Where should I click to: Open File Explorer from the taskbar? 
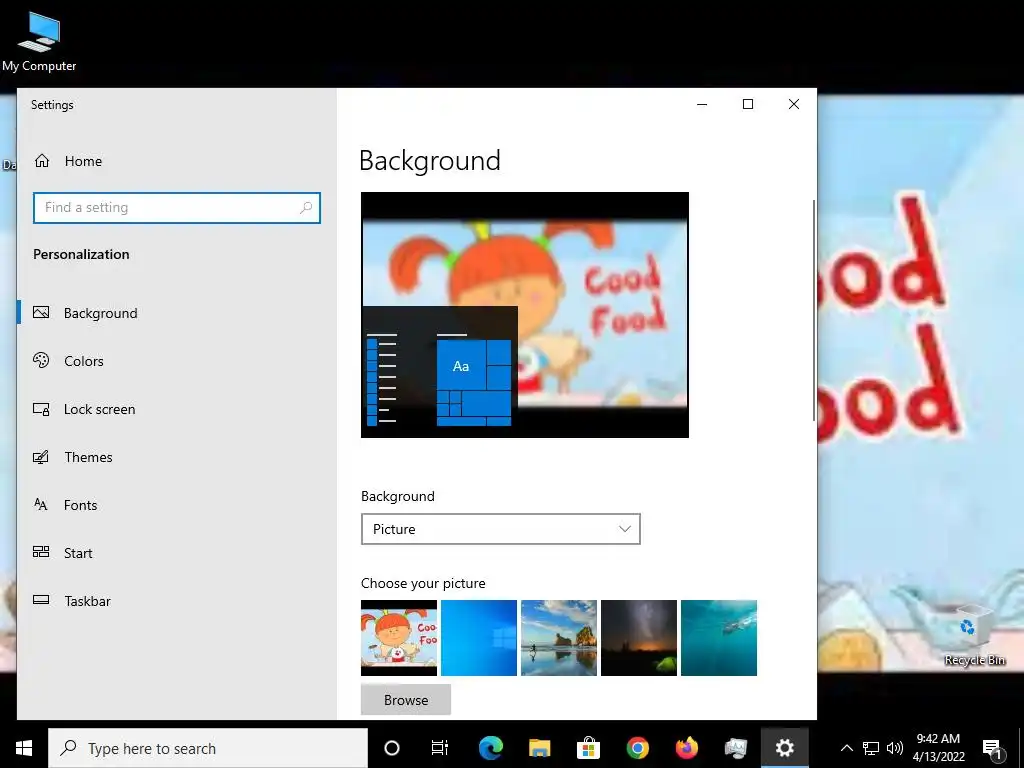click(x=539, y=748)
